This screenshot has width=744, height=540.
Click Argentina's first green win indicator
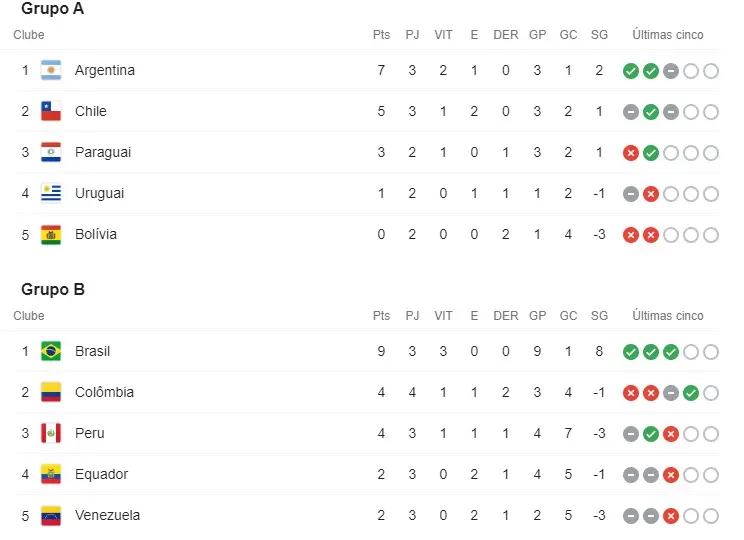coord(630,71)
